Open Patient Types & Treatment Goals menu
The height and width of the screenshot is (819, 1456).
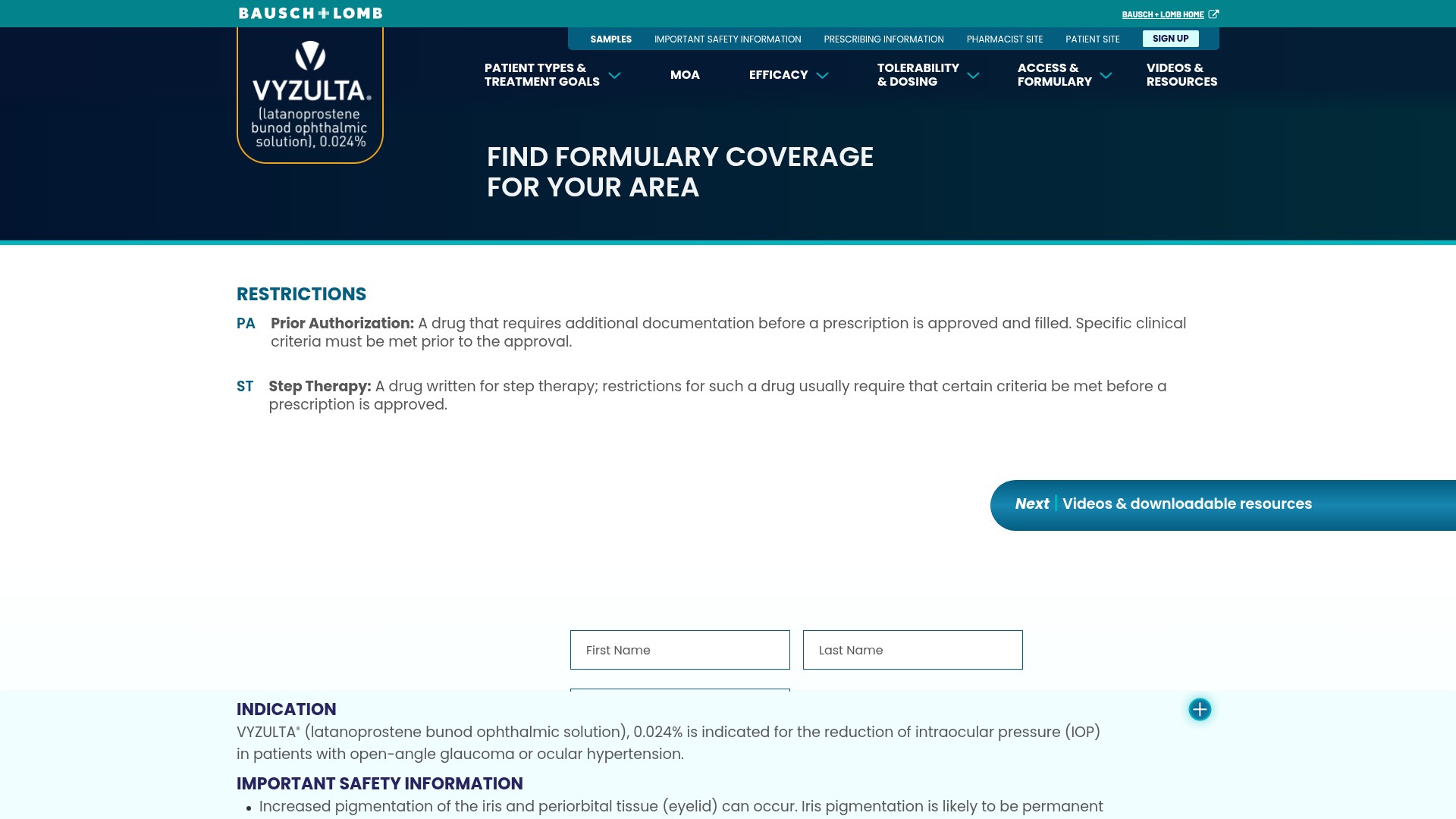click(542, 75)
